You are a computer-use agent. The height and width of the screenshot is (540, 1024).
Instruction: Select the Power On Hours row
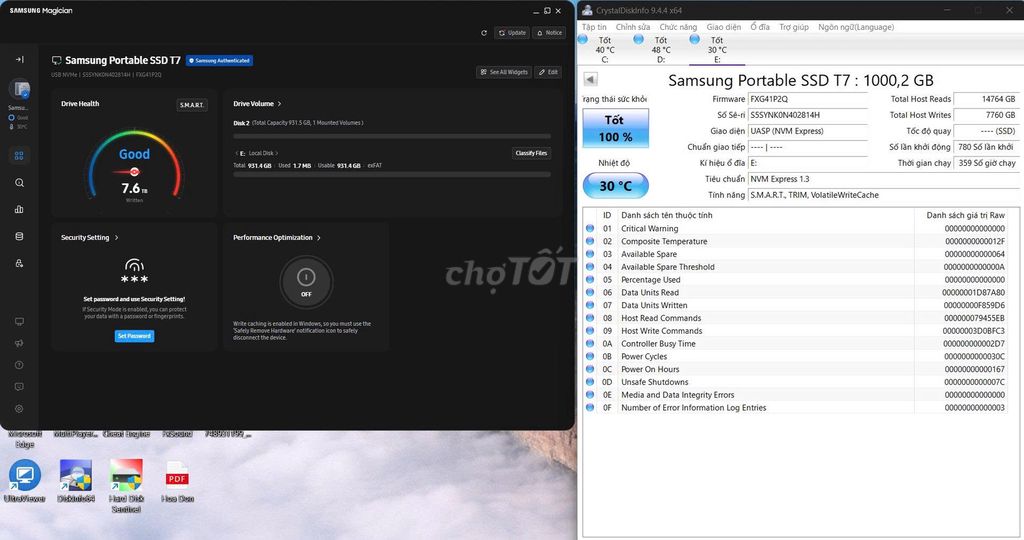pyautogui.click(x=795, y=370)
